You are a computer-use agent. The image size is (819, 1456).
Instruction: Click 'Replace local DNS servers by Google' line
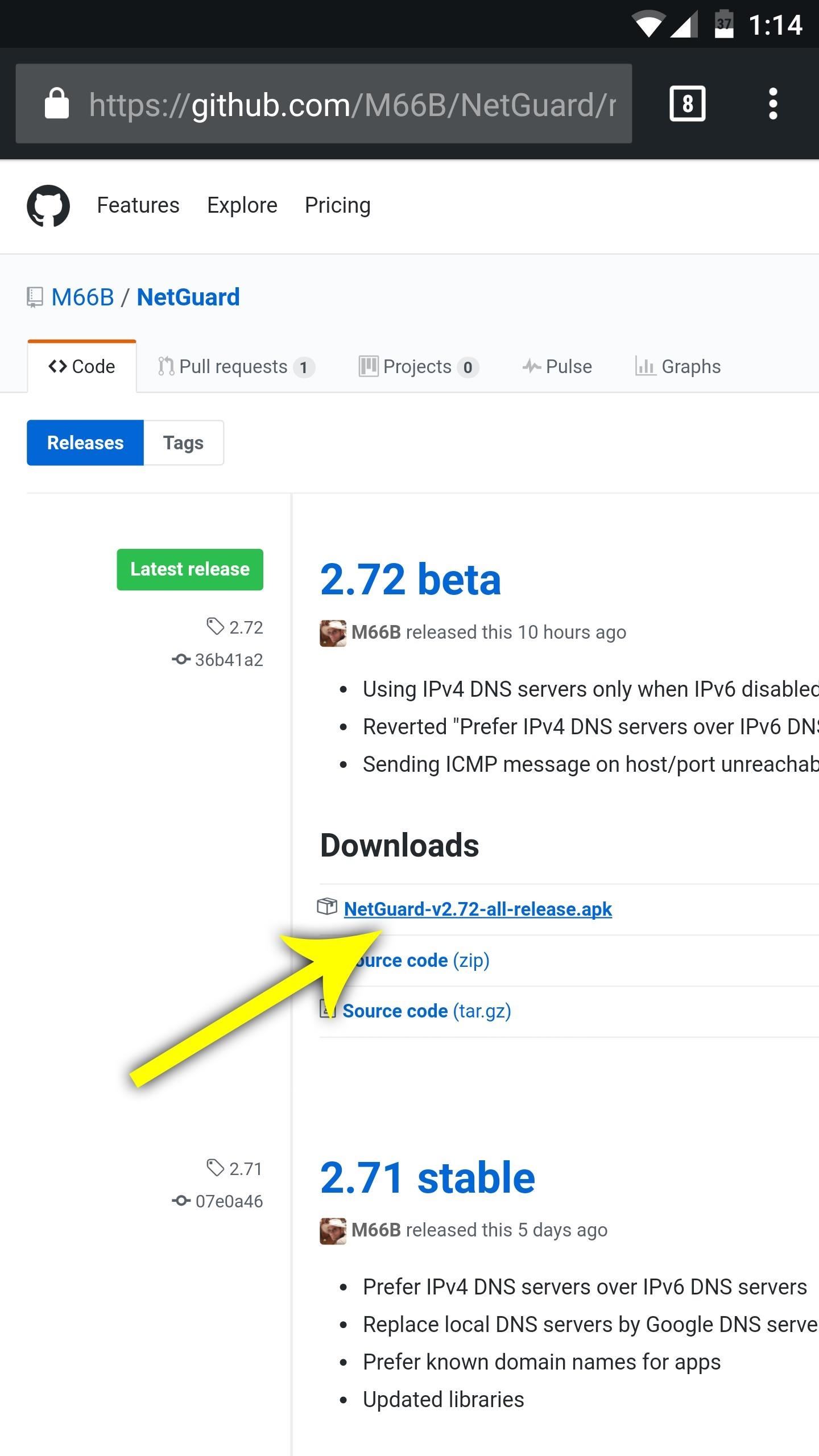pyautogui.click(x=591, y=1325)
